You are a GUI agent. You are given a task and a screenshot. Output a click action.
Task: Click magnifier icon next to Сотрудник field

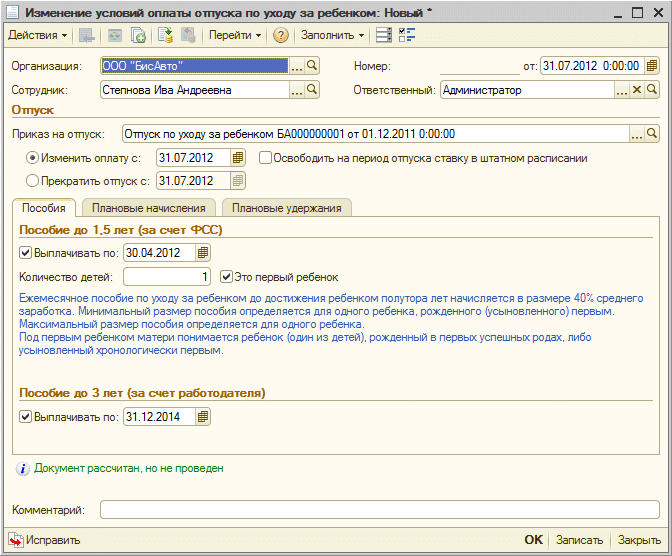[312, 90]
